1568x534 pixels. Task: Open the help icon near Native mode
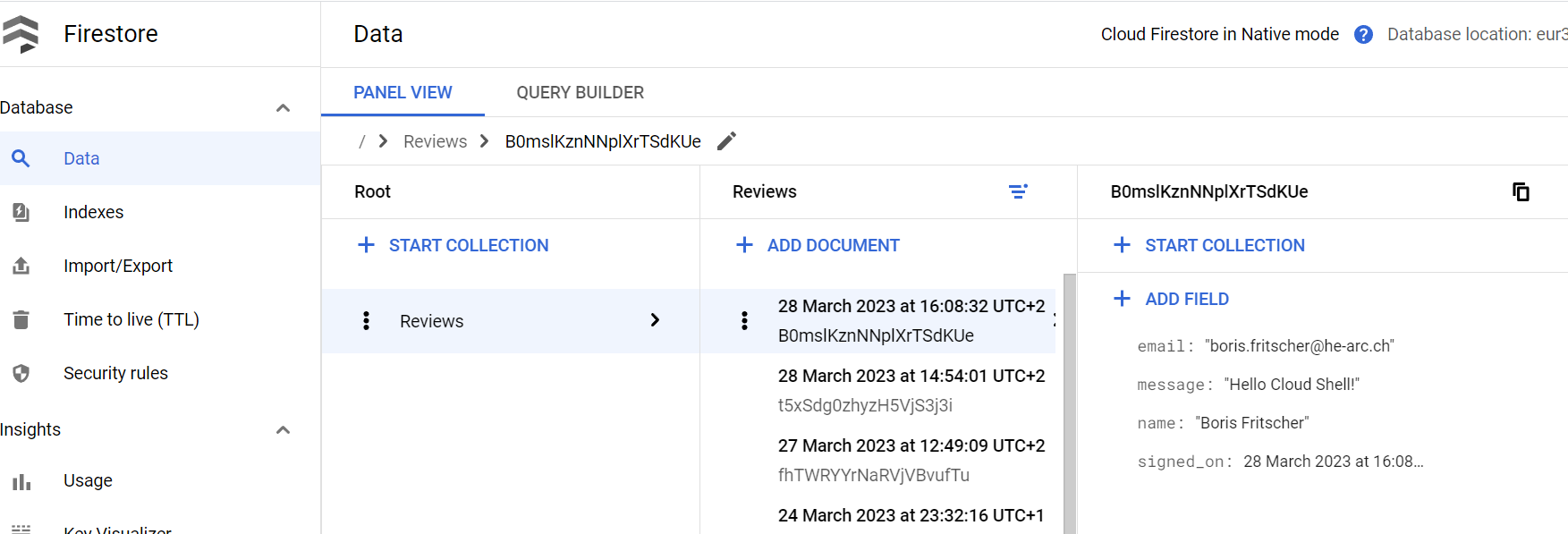(1363, 34)
